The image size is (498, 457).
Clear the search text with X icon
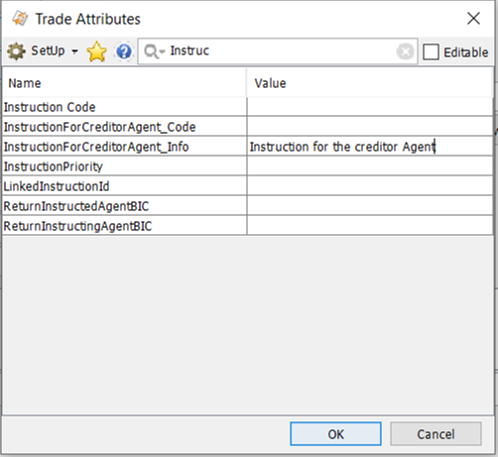[x=405, y=52]
